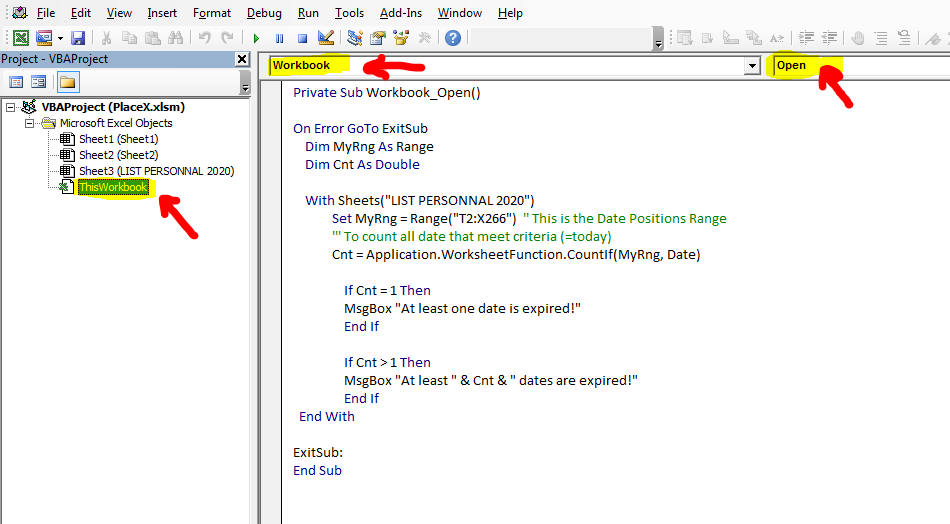Toggle Folders in Project panel
Viewport: 950px width, 524px height.
coord(67,82)
